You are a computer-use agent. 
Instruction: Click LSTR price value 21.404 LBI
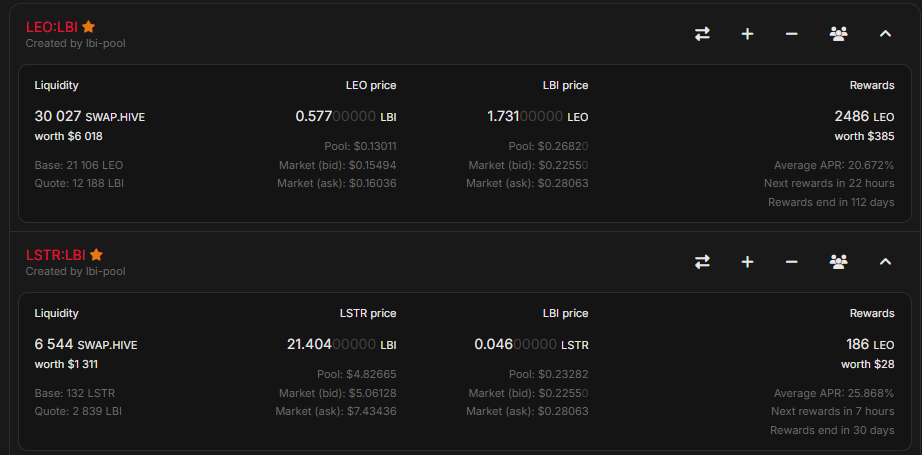(341, 344)
